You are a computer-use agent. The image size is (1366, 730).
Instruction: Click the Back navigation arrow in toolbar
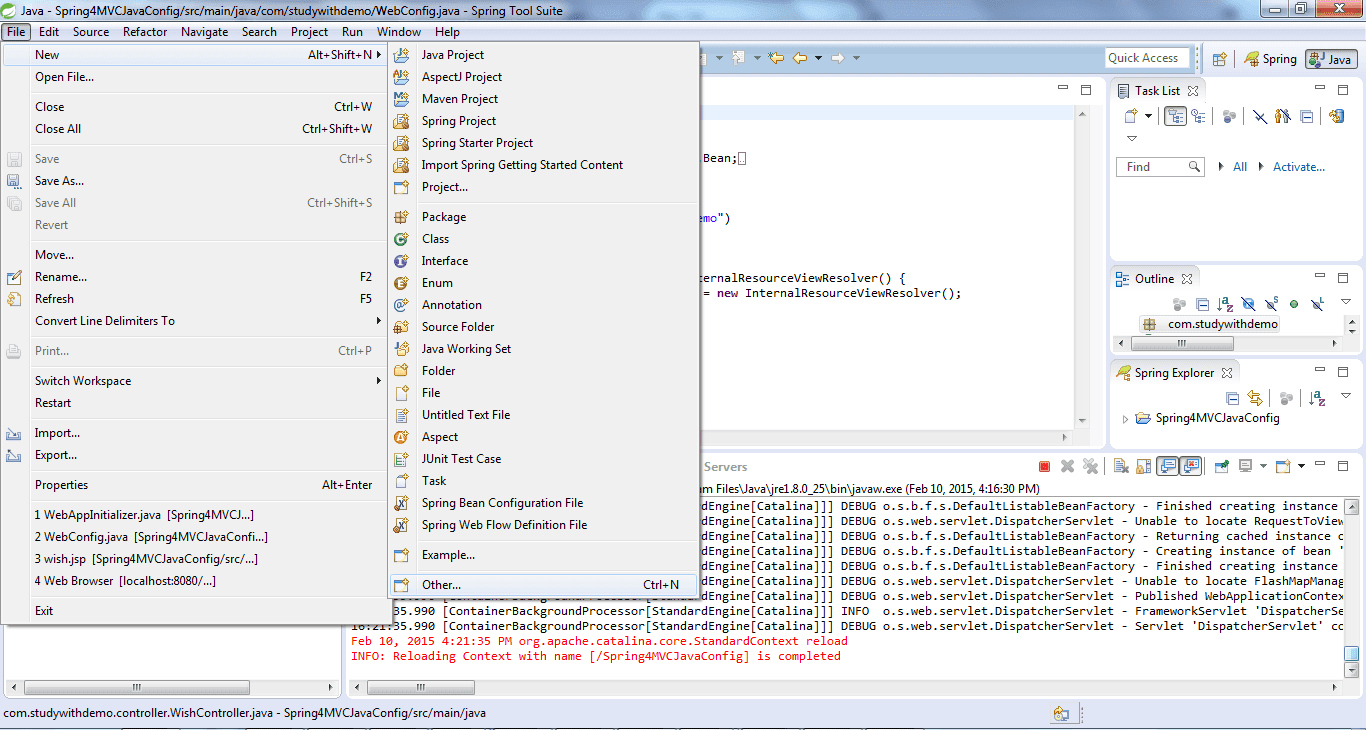(x=800, y=58)
